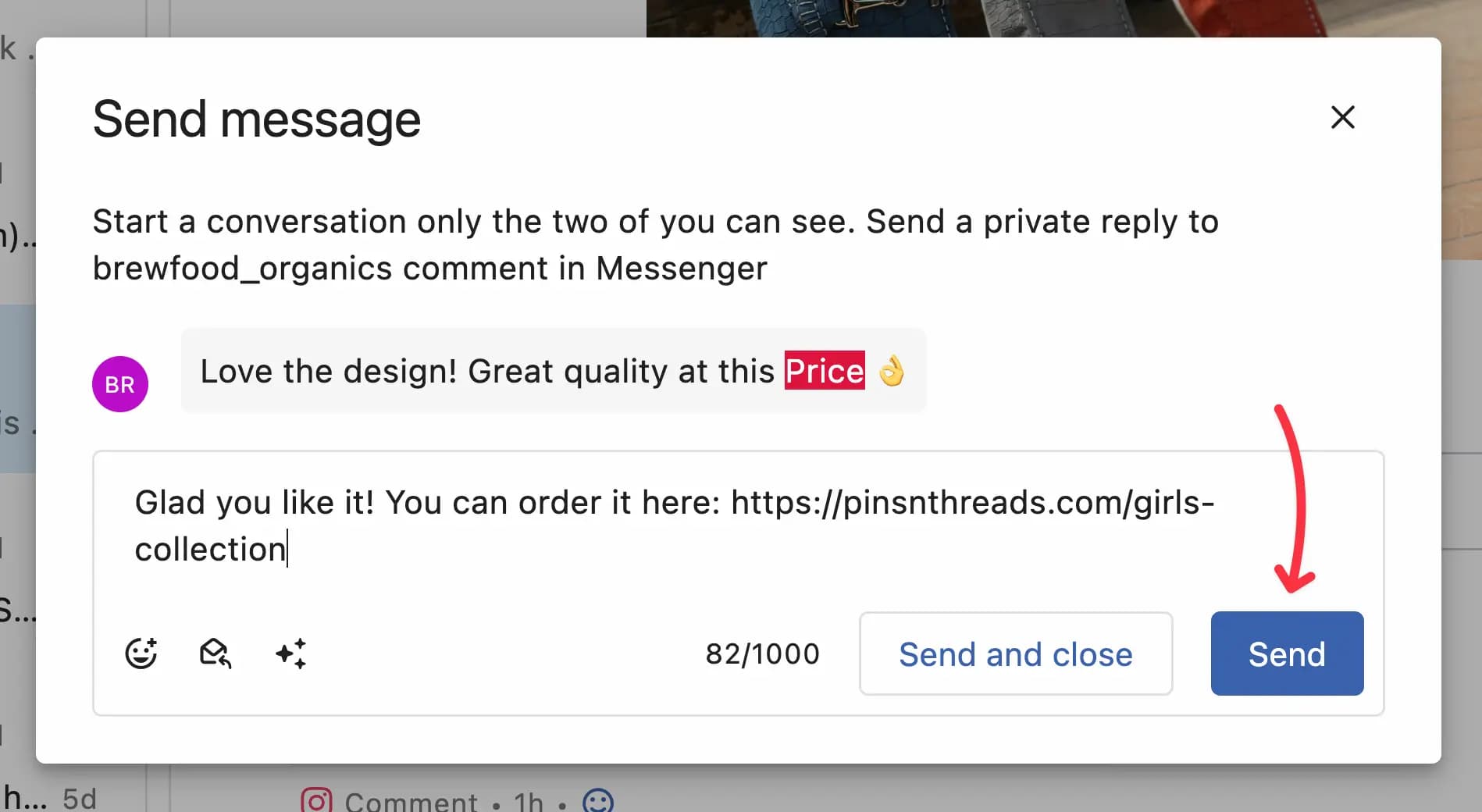Click Send and close

coord(1016,654)
